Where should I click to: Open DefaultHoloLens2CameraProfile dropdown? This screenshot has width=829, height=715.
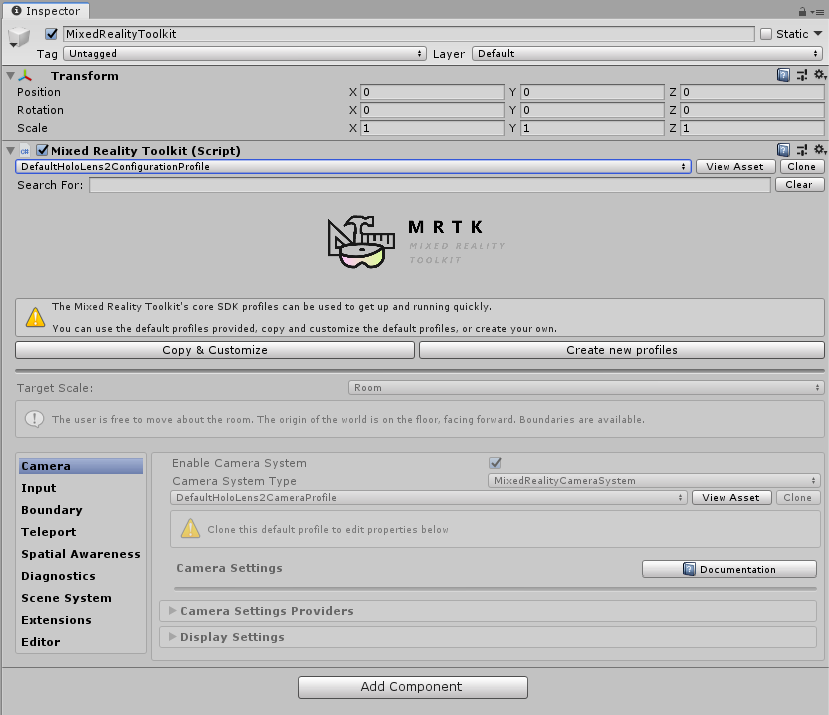[428, 498]
